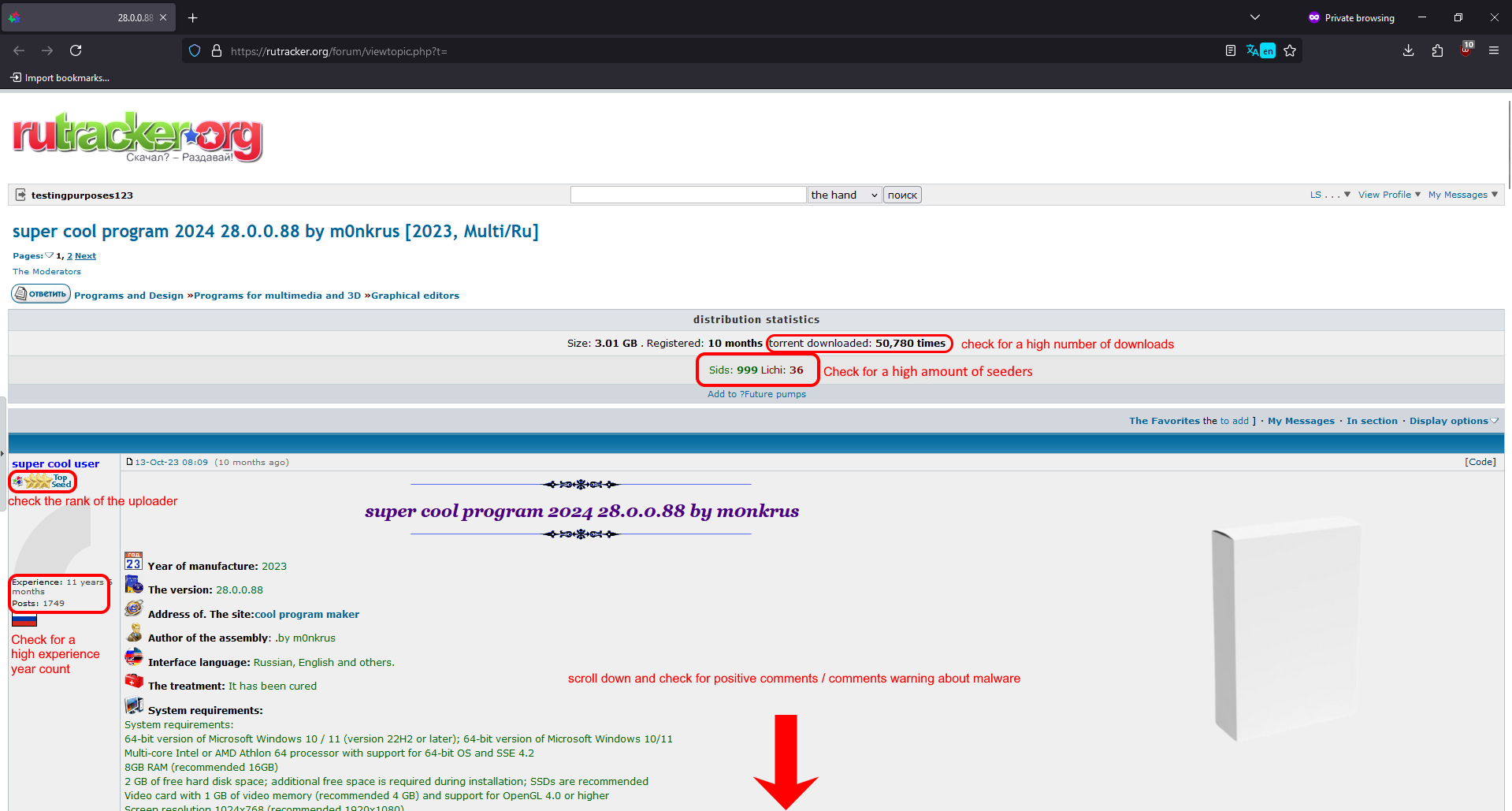1512x811 pixels.
Task: Open the Firefox application menu
Action: coord(1493,50)
